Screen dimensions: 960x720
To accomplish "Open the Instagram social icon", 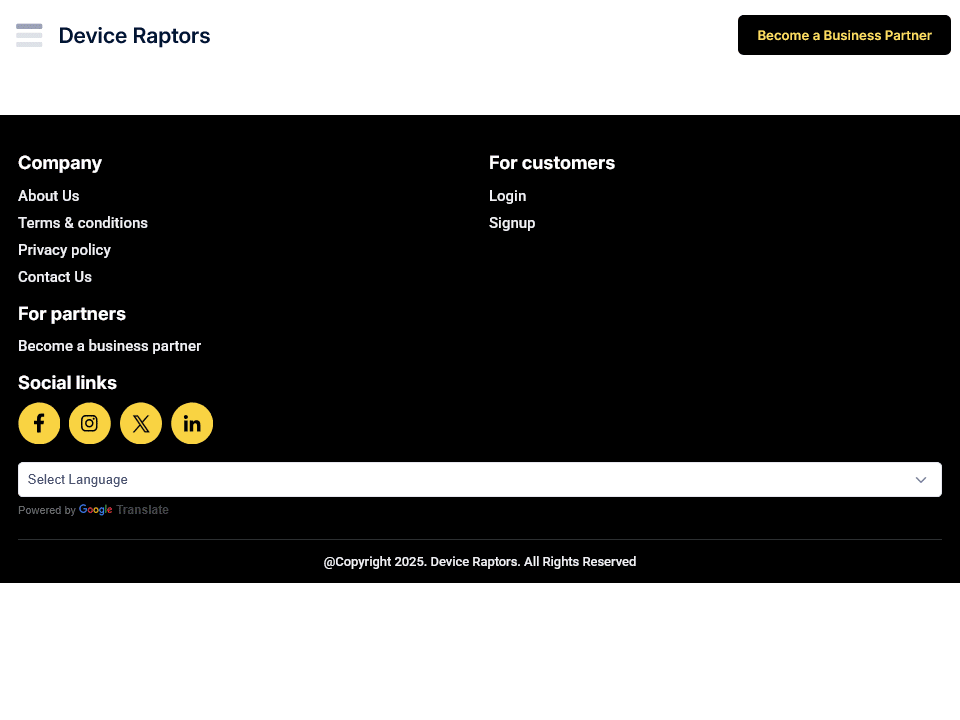I will coord(90,423).
